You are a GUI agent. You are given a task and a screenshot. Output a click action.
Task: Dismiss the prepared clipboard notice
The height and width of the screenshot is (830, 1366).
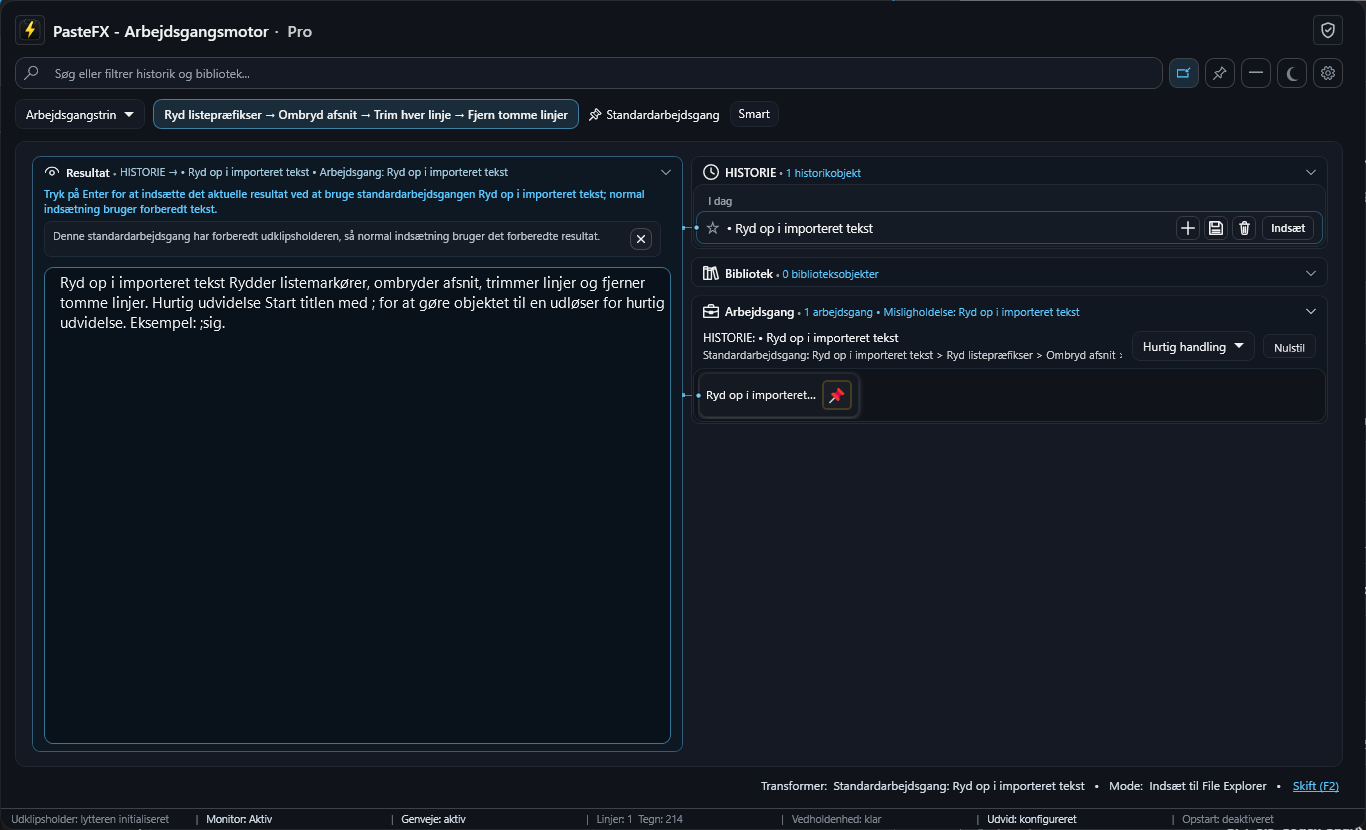pyautogui.click(x=641, y=238)
